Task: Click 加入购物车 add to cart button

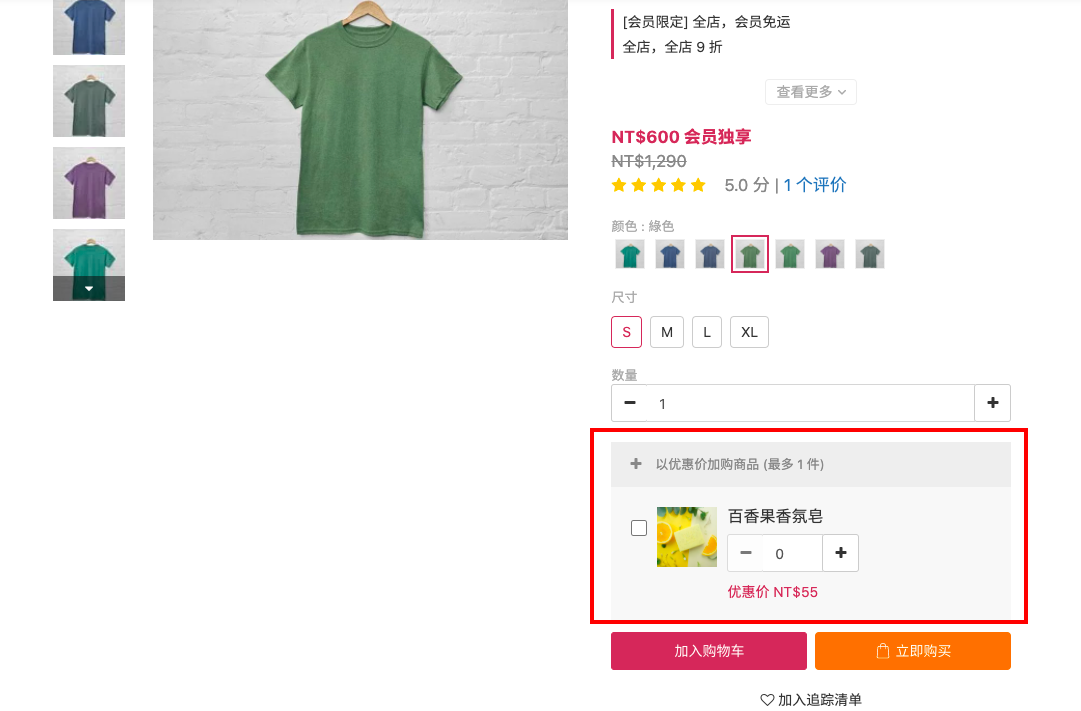Action: [709, 651]
